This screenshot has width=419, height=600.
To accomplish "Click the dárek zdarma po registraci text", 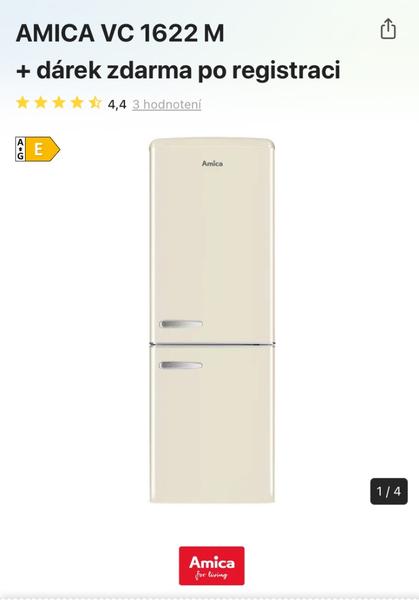I will 188,70.
